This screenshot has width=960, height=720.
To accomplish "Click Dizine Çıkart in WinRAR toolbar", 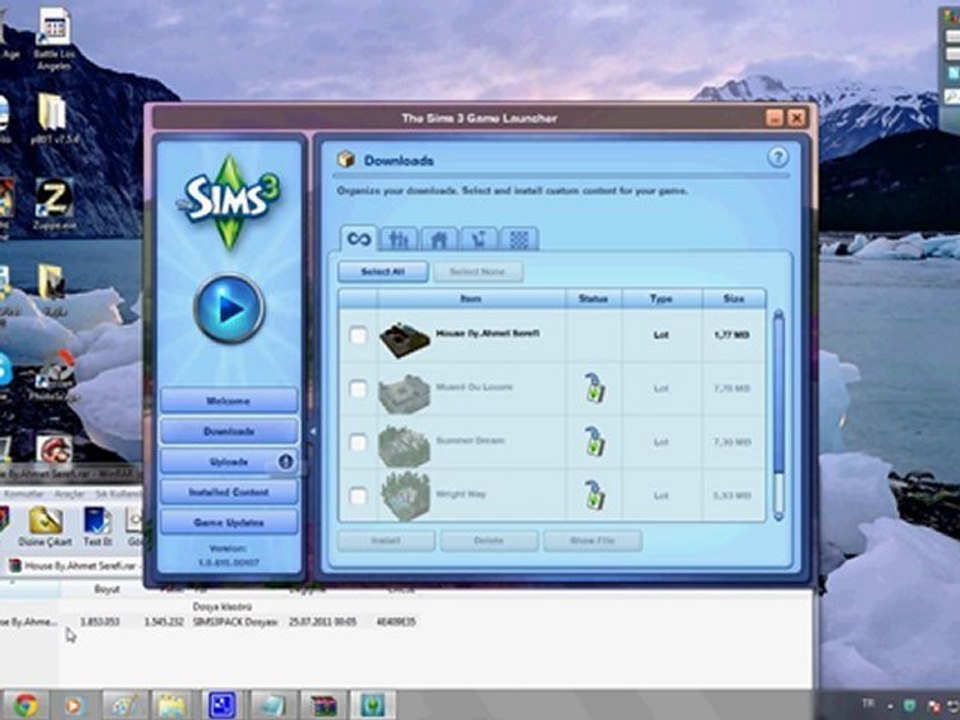I will 45,527.
